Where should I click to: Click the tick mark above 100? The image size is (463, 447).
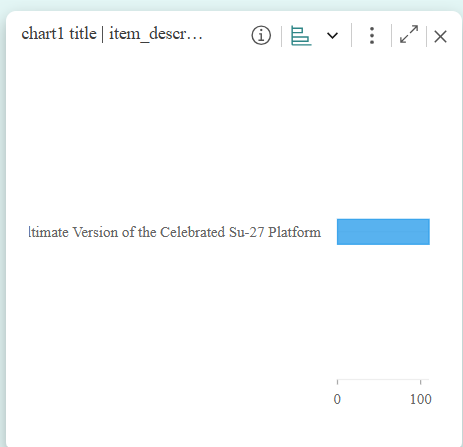click(x=421, y=382)
